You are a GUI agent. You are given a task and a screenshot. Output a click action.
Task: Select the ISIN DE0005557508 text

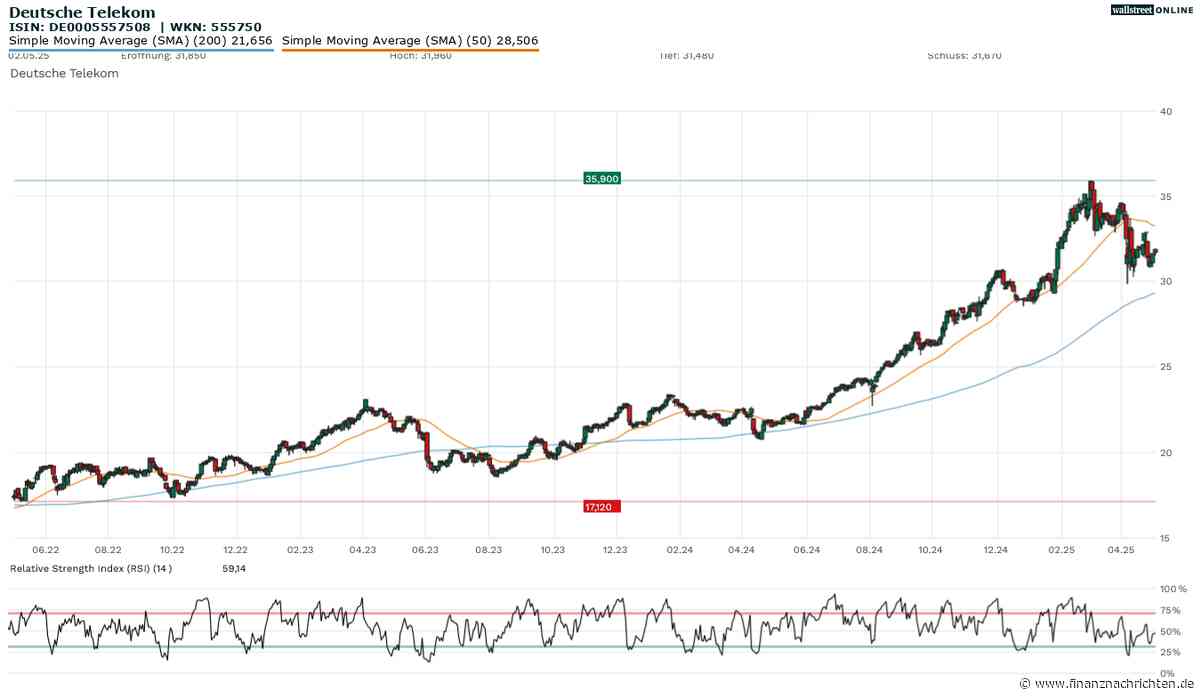coord(80,27)
